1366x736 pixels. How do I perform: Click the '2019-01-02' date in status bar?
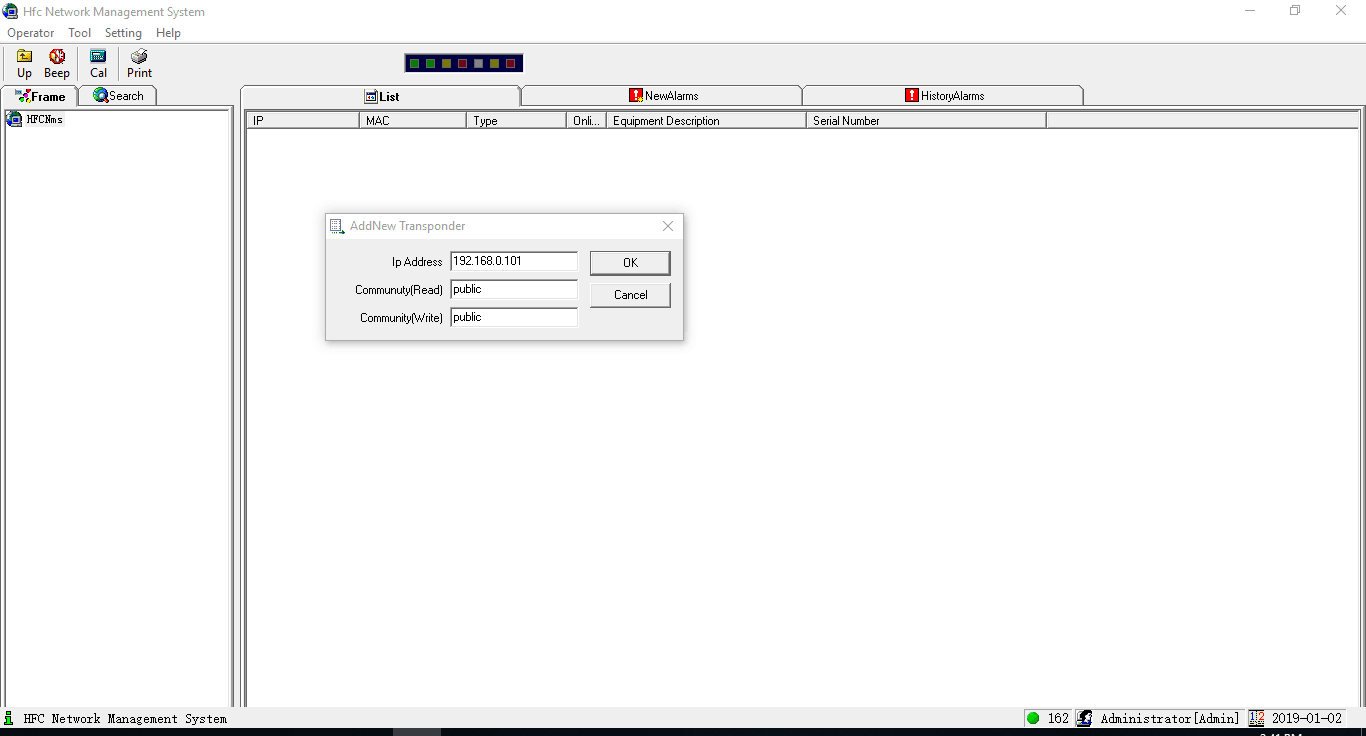pos(1307,718)
